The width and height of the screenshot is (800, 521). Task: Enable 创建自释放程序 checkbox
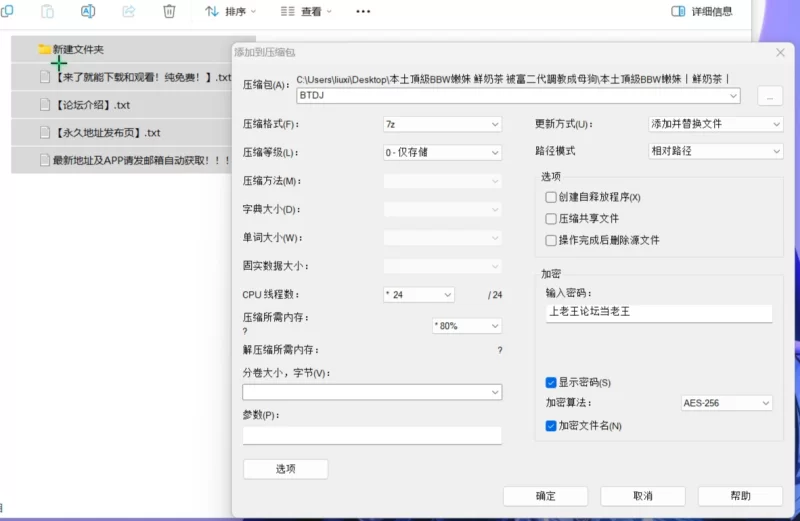[551, 197]
